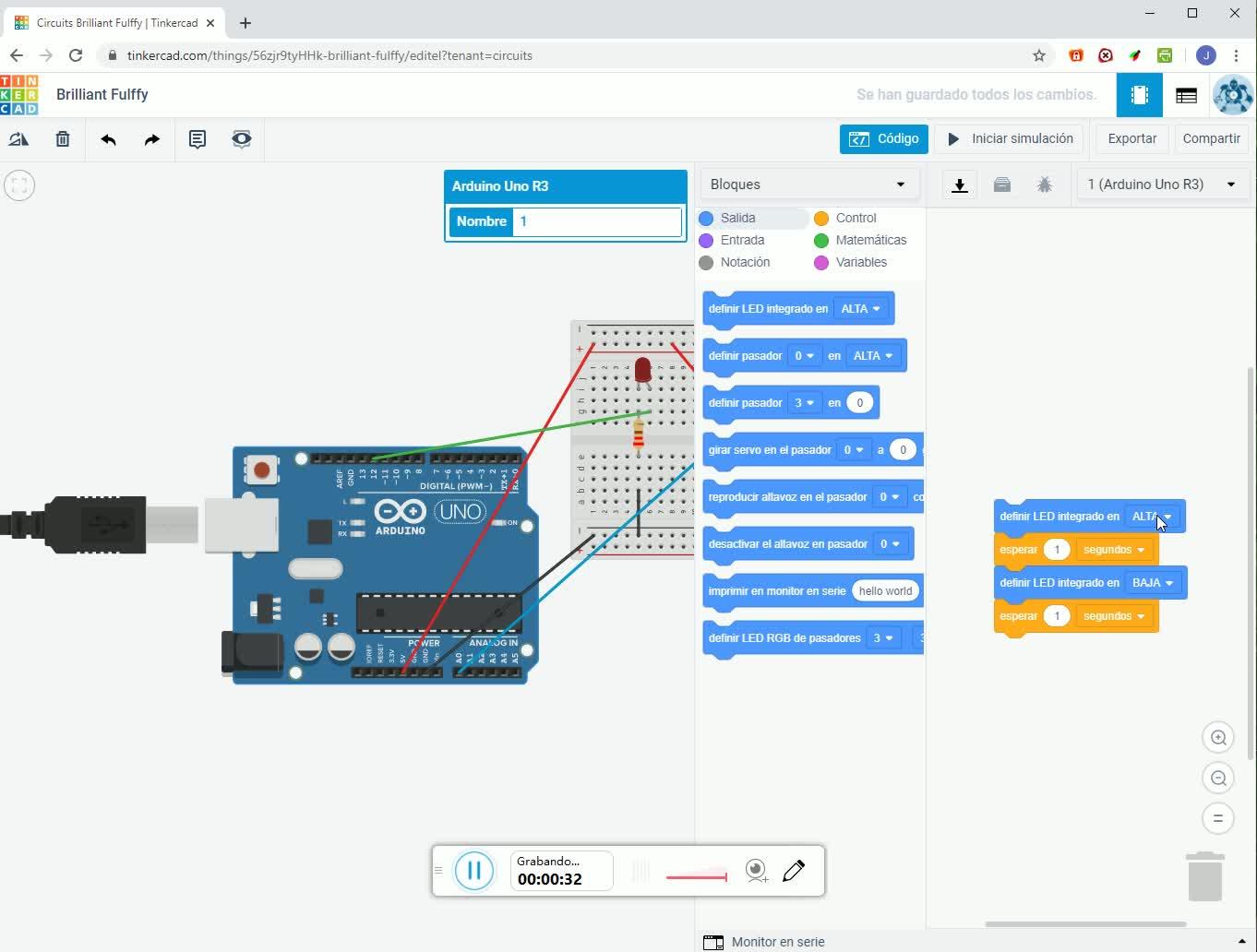The height and width of the screenshot is (952, 1257).
Task: Download the code with the download icon
Action: (960, 184)
